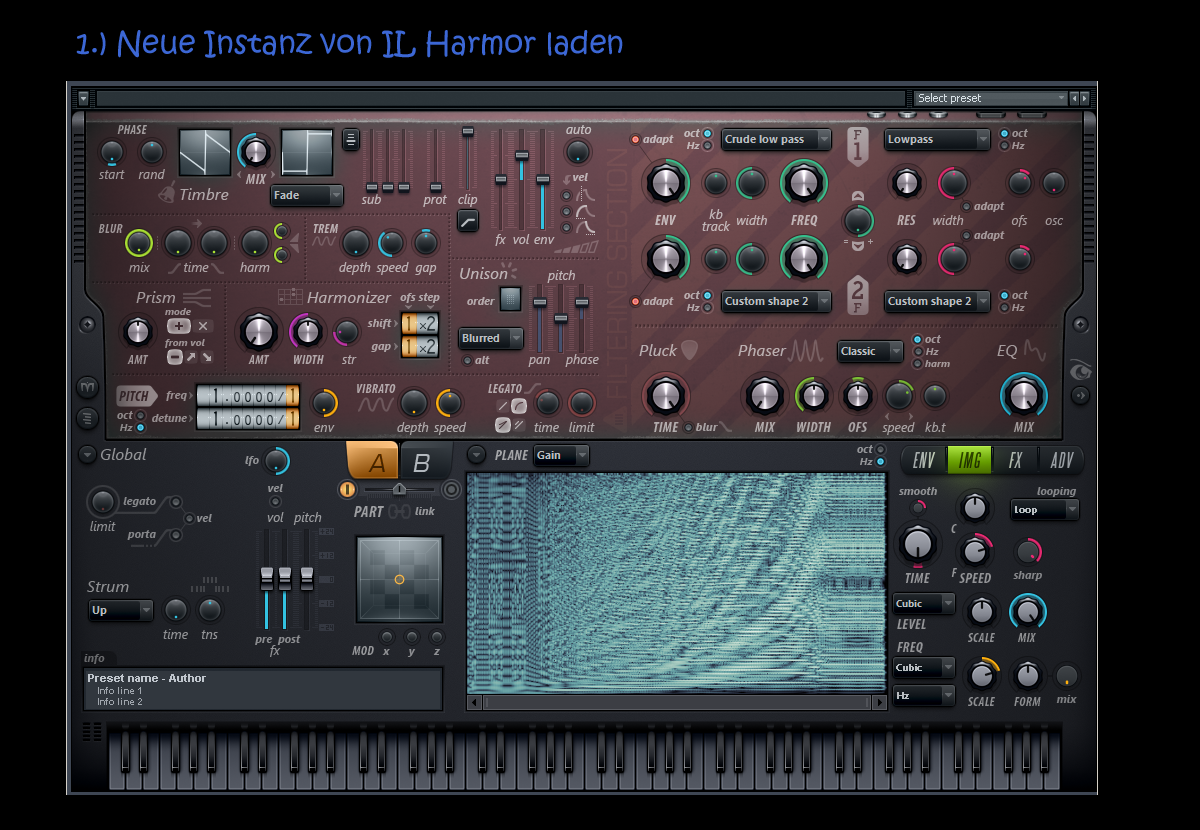
Task: Click the Timbre 1 sawtooth waveform display
Action: tap(205, 153)
